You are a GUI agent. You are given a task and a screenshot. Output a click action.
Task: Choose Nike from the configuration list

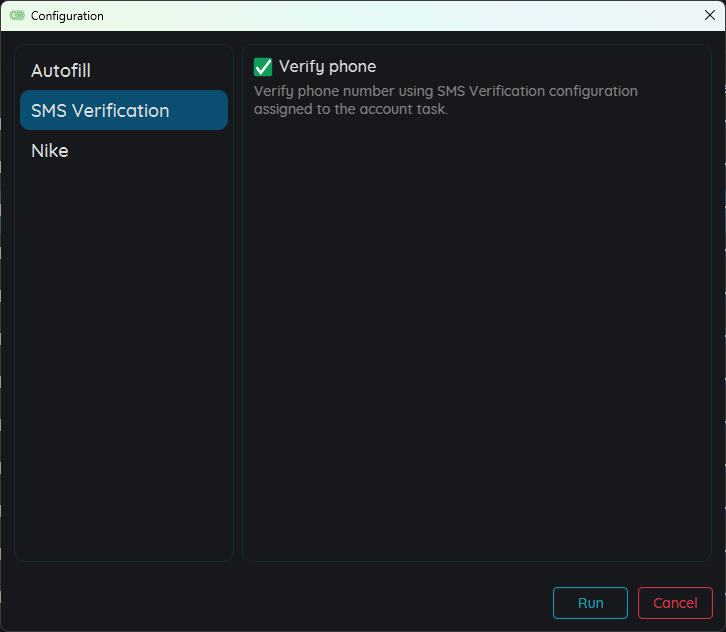click(x=50, y=151)
